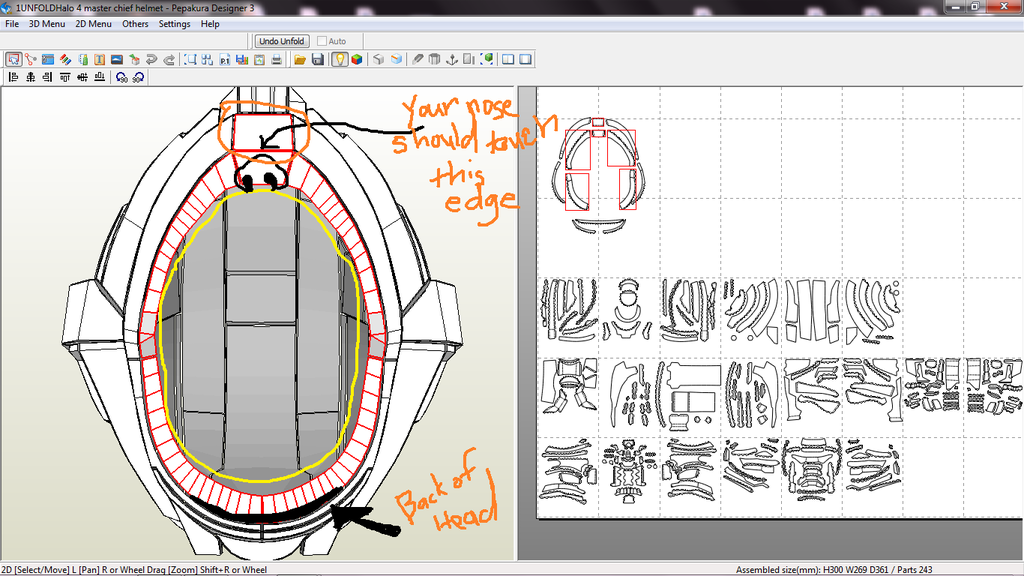
Task: Expand the Settings menu
Action: point(174,23)
